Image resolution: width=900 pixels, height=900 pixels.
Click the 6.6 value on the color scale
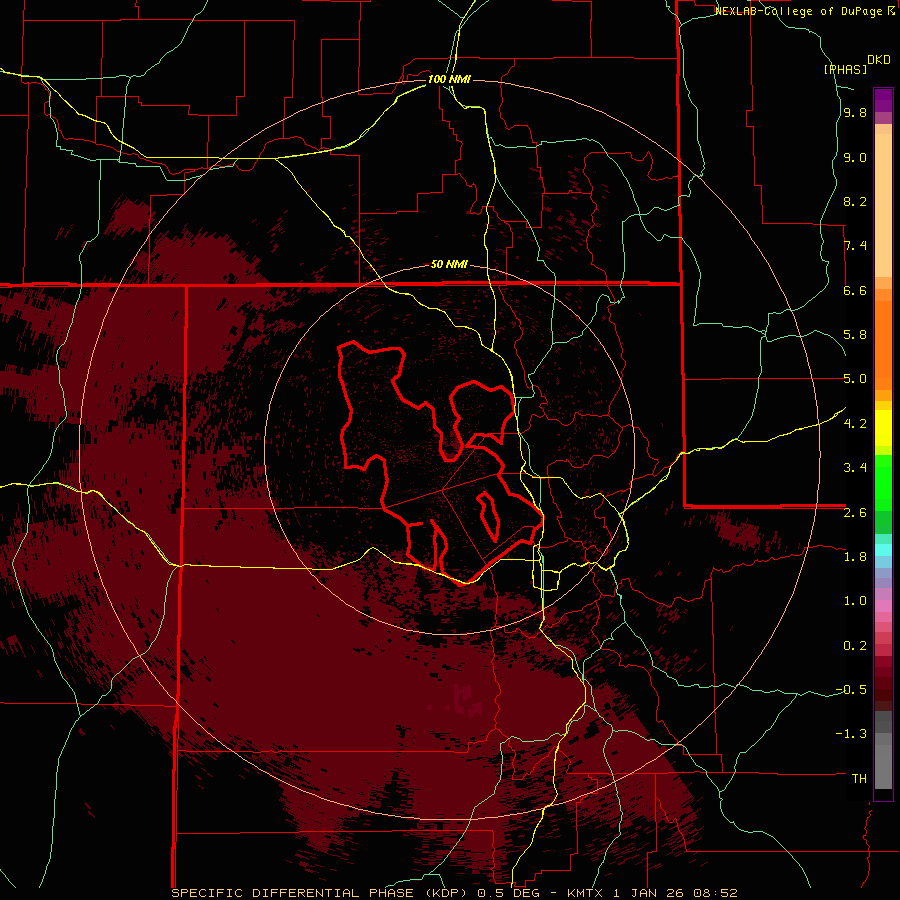point(855,290)
